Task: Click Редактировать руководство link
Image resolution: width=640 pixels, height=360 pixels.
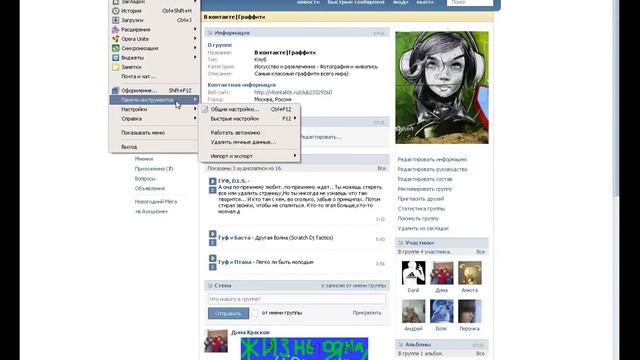Action: coord(433,169)
